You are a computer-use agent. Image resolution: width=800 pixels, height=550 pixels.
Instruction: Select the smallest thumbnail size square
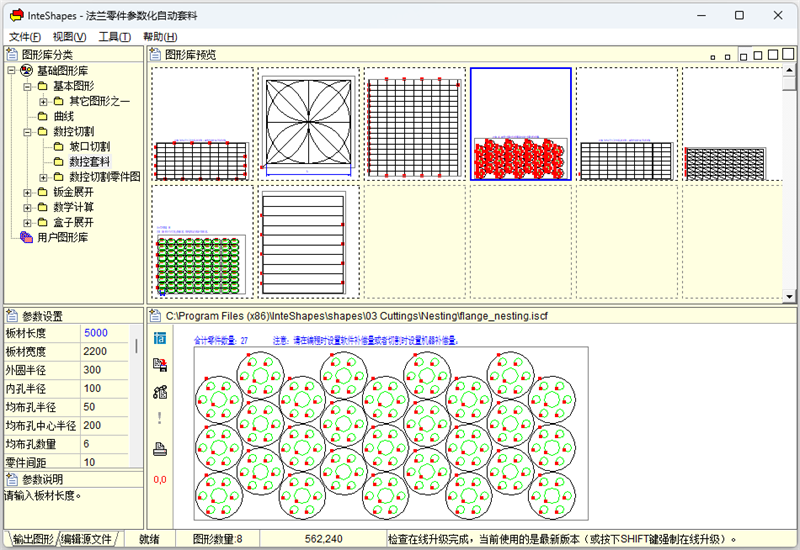point(713,57)
